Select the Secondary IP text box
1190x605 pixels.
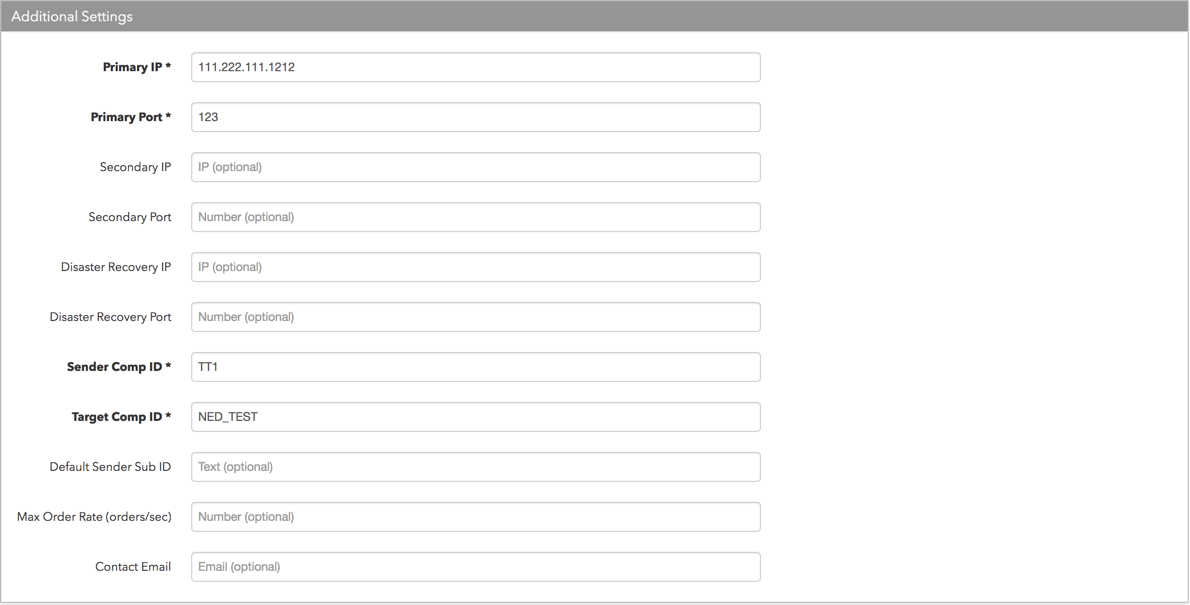click(x=475, y=167)
